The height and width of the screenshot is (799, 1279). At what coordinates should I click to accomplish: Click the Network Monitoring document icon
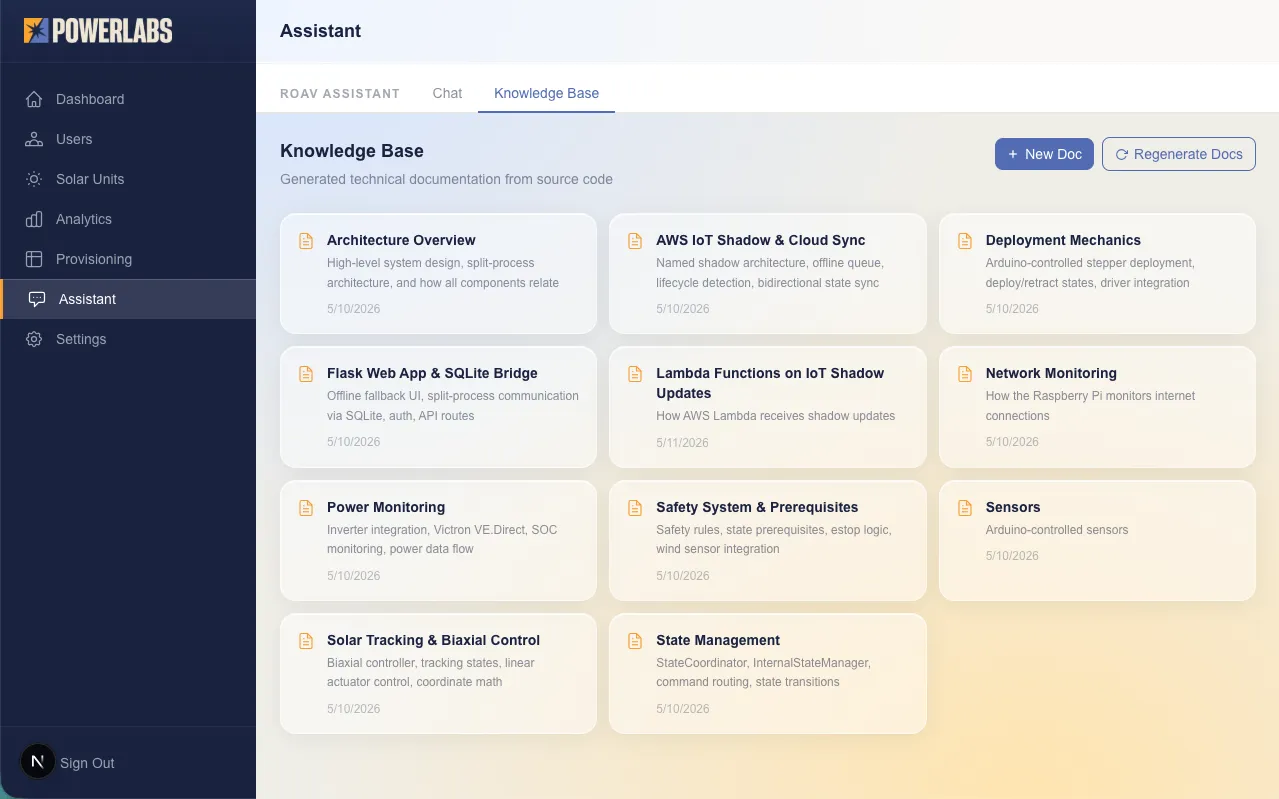tap(965, 374)
